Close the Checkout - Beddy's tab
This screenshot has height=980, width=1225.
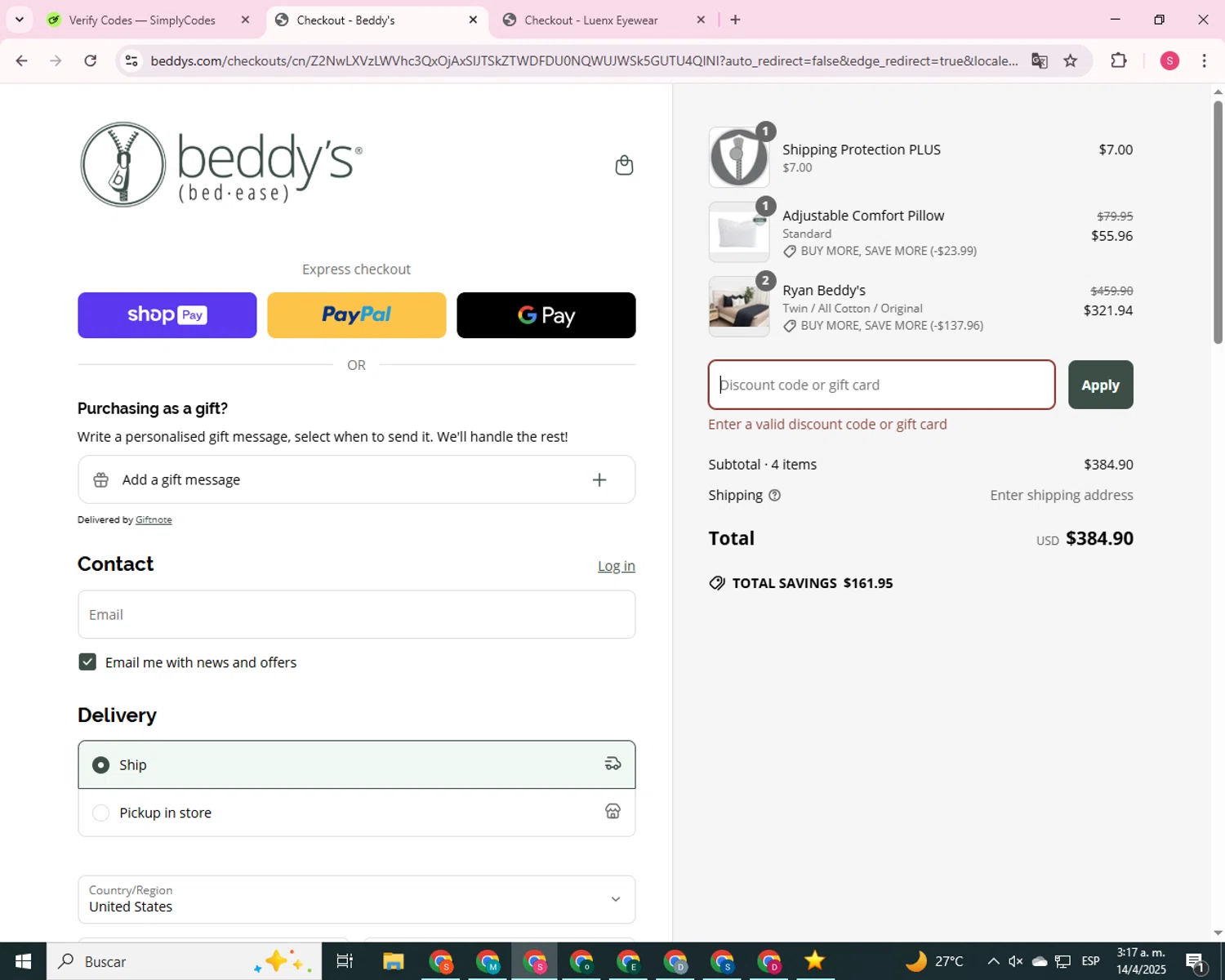[x=473, y=20]
